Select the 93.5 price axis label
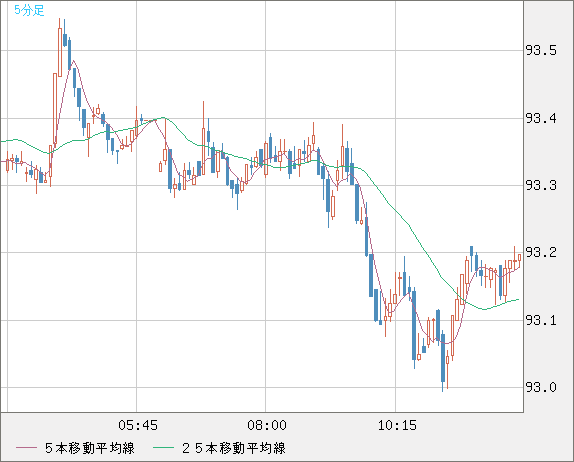Screen dimensions: 574x462 click(541, 50)
